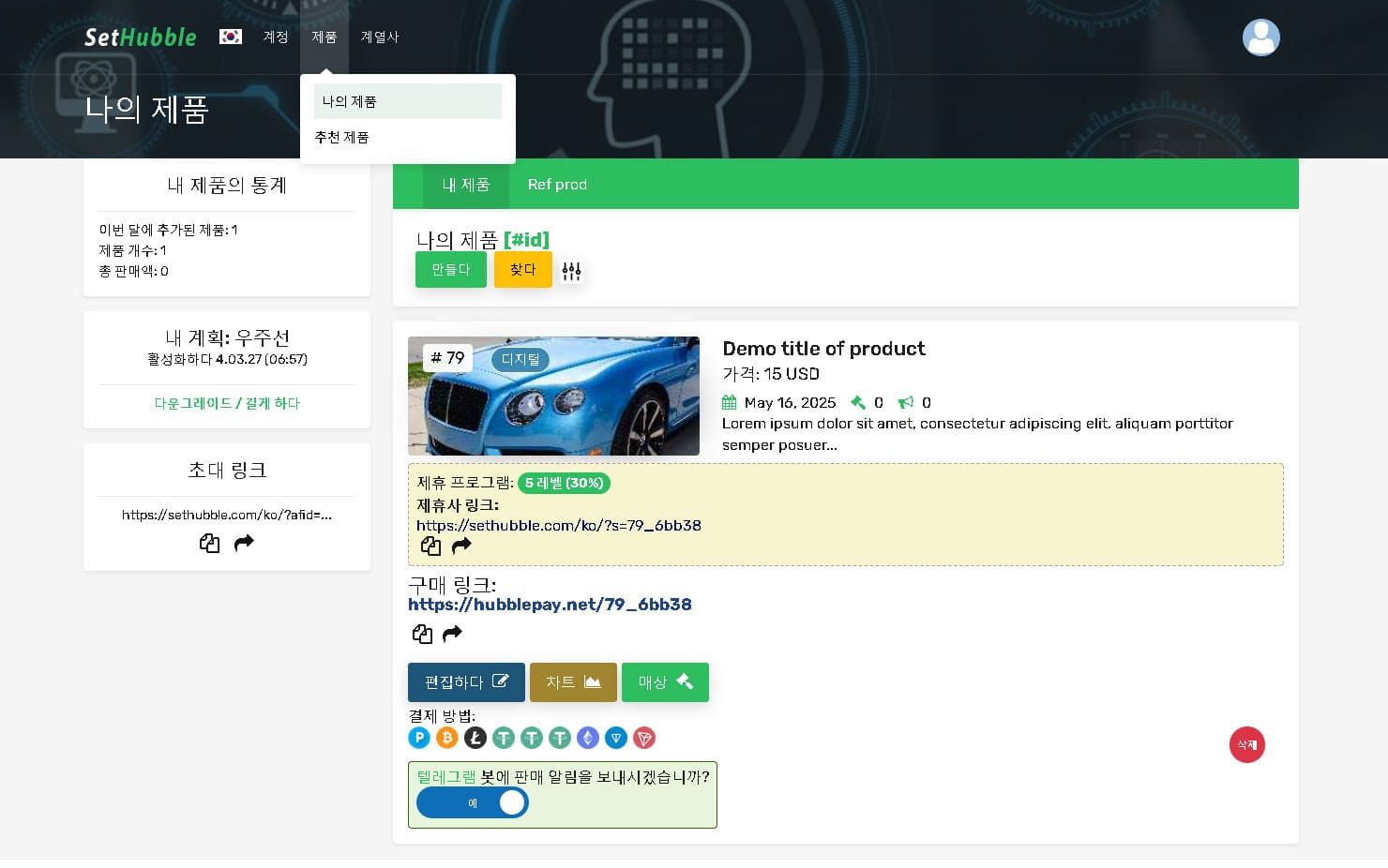Click the 5 레벨 (30%) affiliate badge

click(564, 484)
